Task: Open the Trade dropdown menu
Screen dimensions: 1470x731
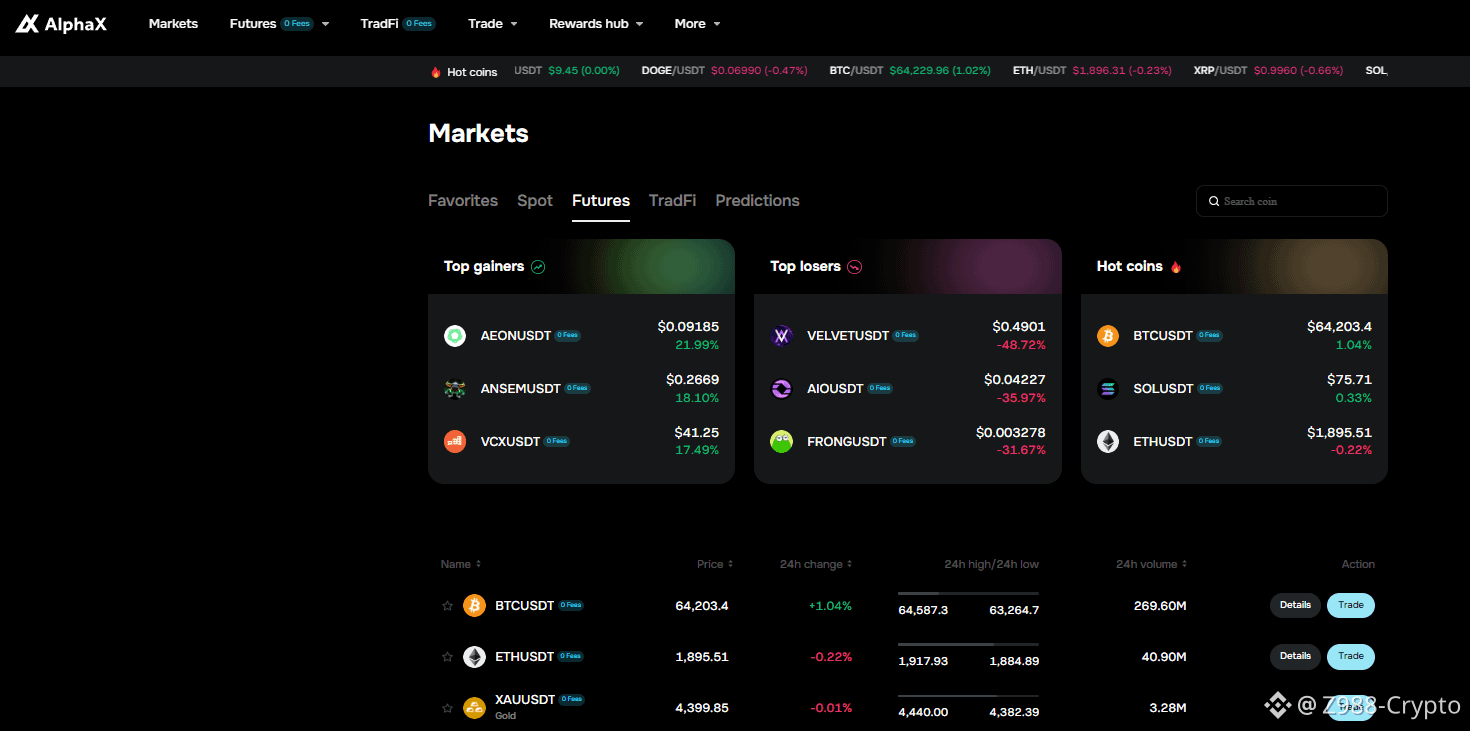Action: click(x=493, y=24)
